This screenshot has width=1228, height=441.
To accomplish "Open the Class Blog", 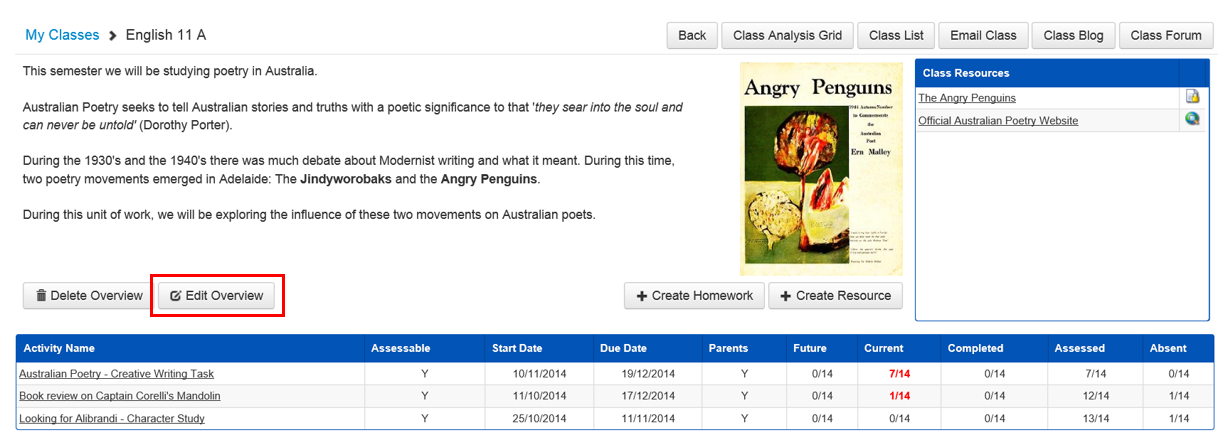I will 1073,35.
